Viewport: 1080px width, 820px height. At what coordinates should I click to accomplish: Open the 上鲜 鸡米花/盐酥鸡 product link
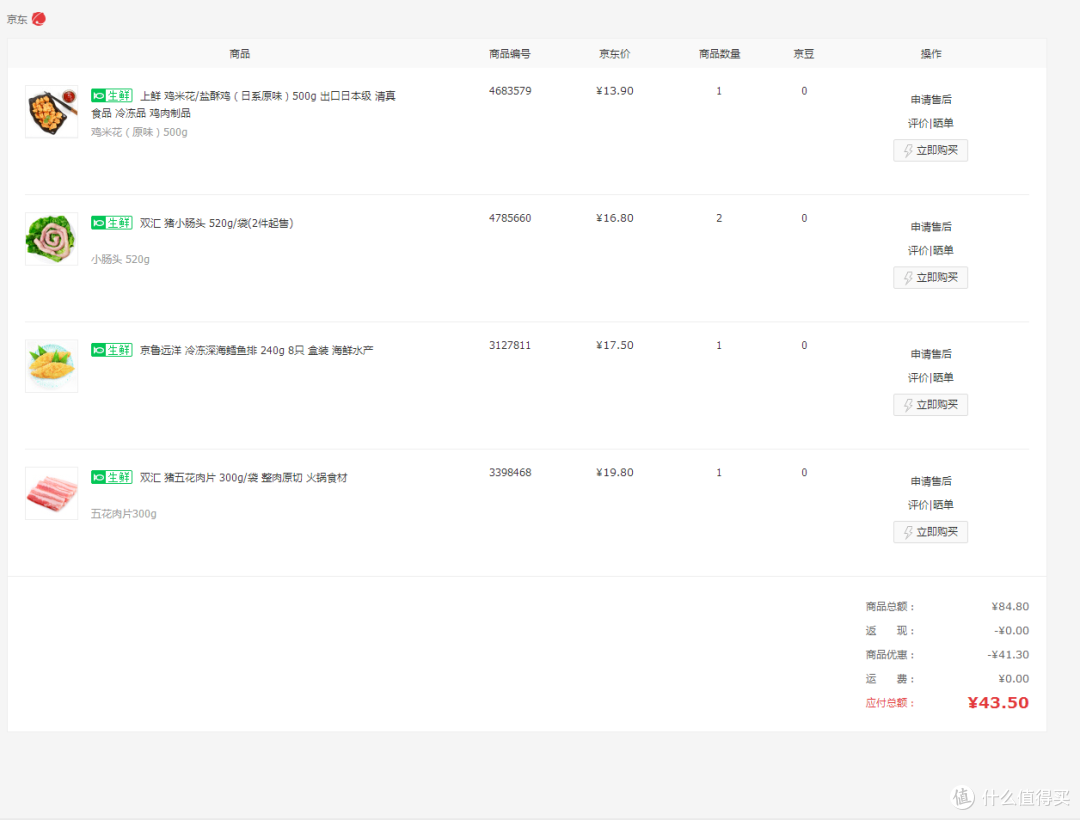pos(244,105)
